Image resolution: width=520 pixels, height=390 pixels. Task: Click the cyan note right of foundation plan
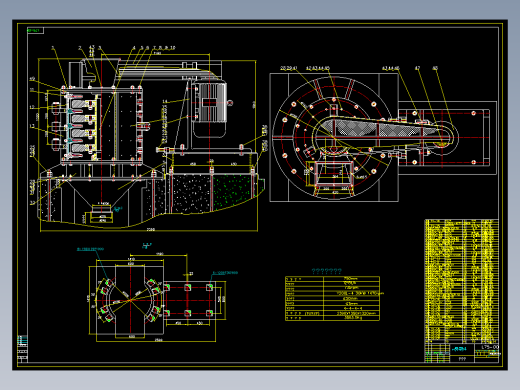coord(225,273)
